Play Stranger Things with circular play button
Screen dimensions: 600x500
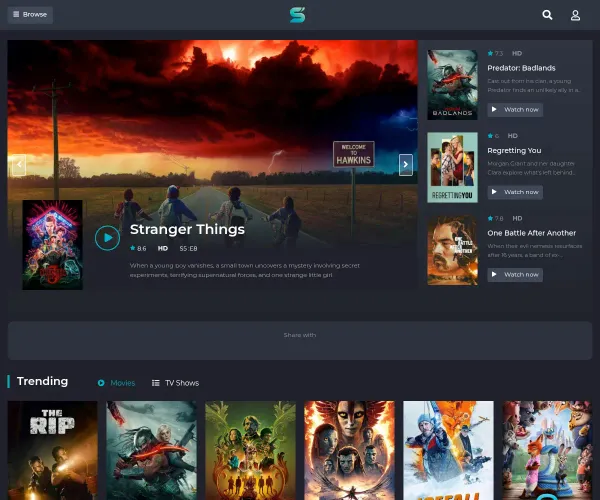click(108, 238)
